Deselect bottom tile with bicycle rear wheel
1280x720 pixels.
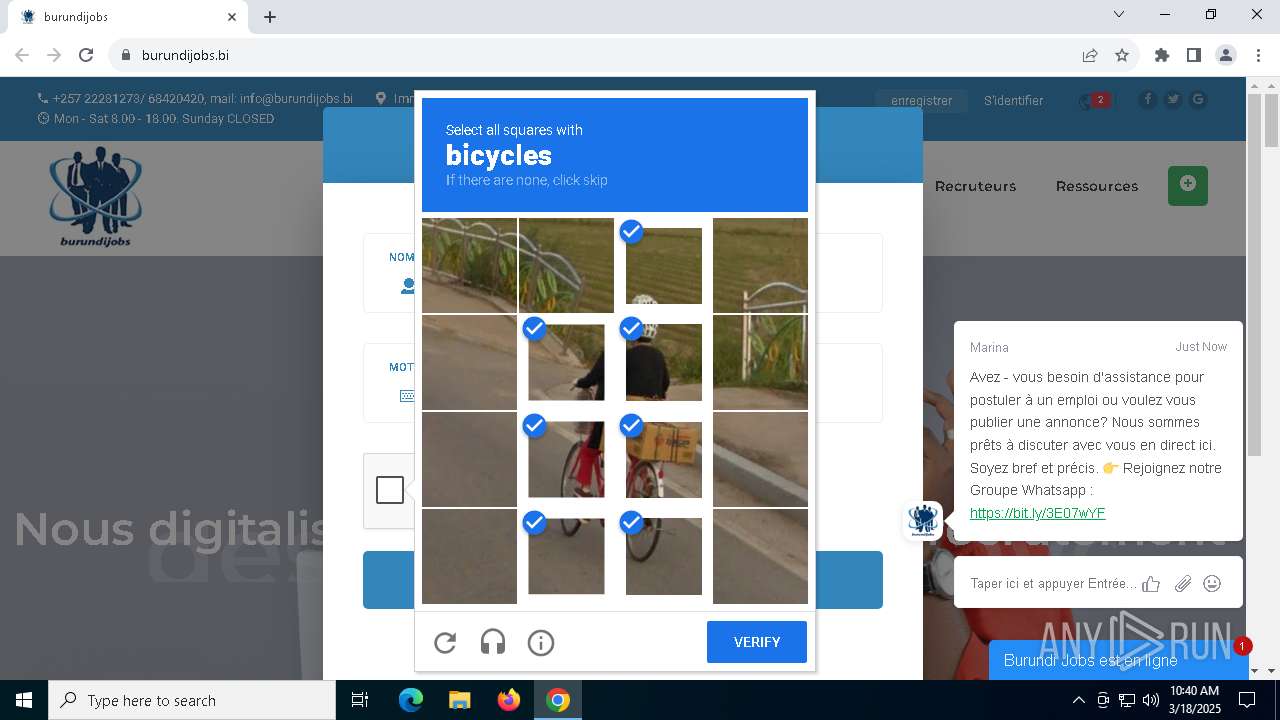664,556
